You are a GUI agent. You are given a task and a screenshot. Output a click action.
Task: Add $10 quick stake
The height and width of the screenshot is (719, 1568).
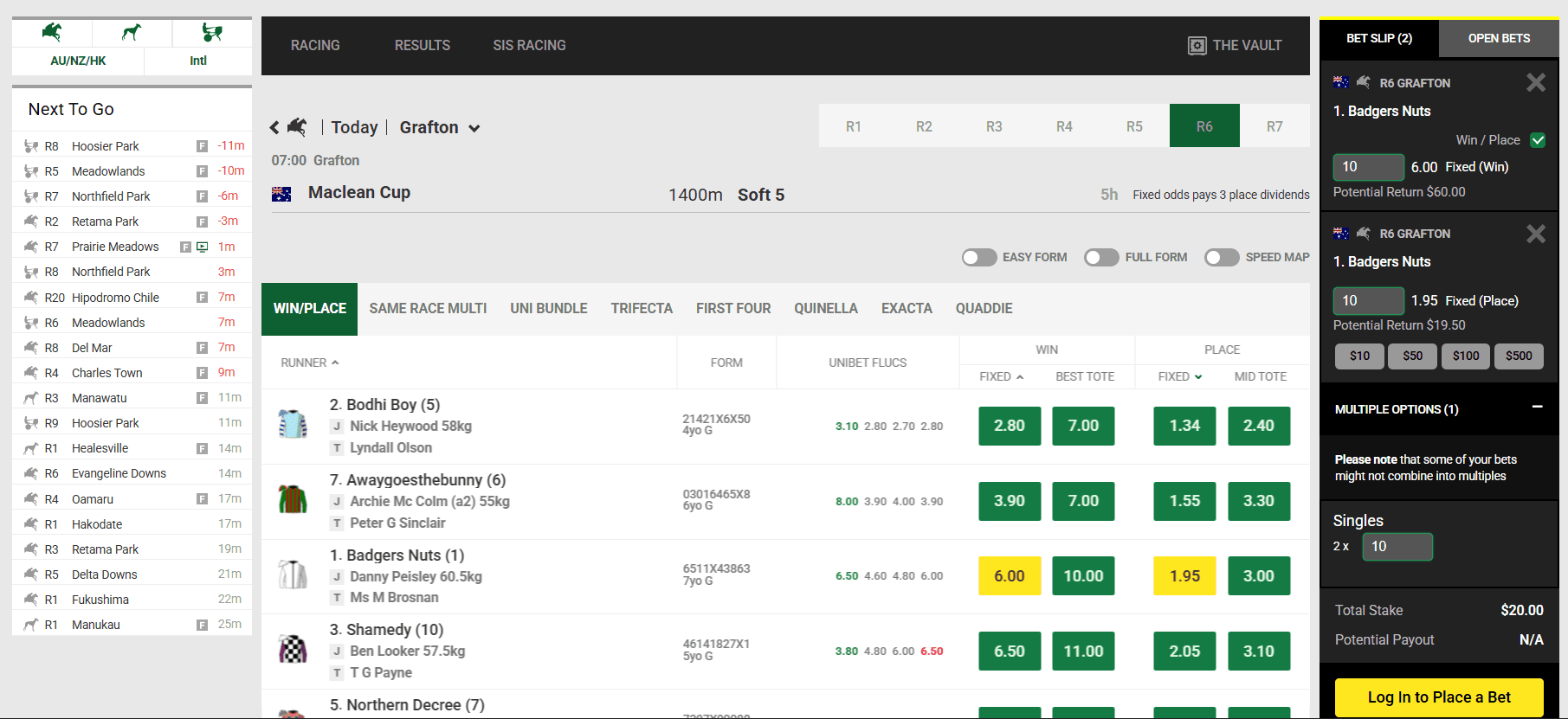tap(1359, 356)
